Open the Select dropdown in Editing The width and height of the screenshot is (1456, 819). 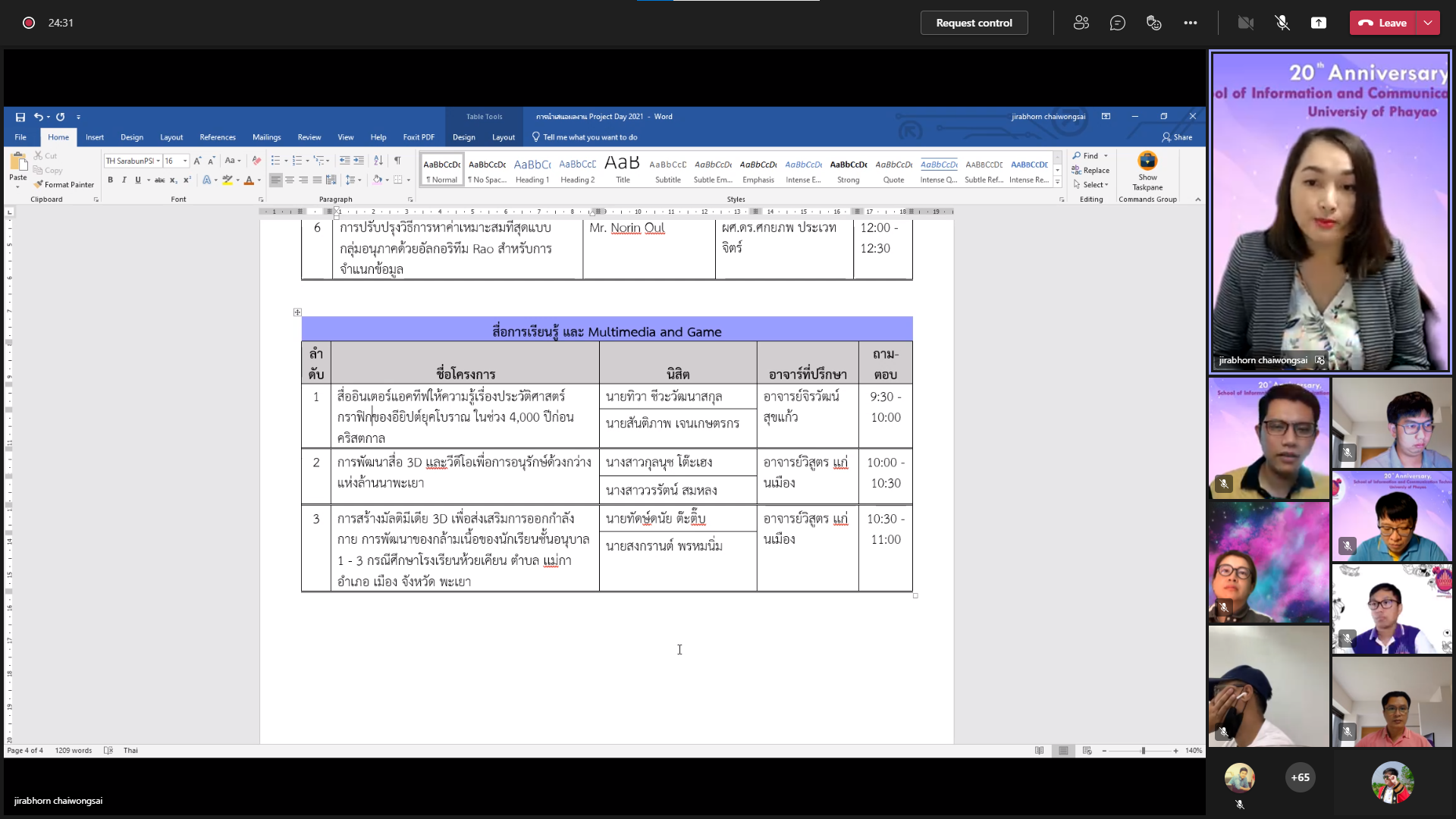coord(1090,185)
